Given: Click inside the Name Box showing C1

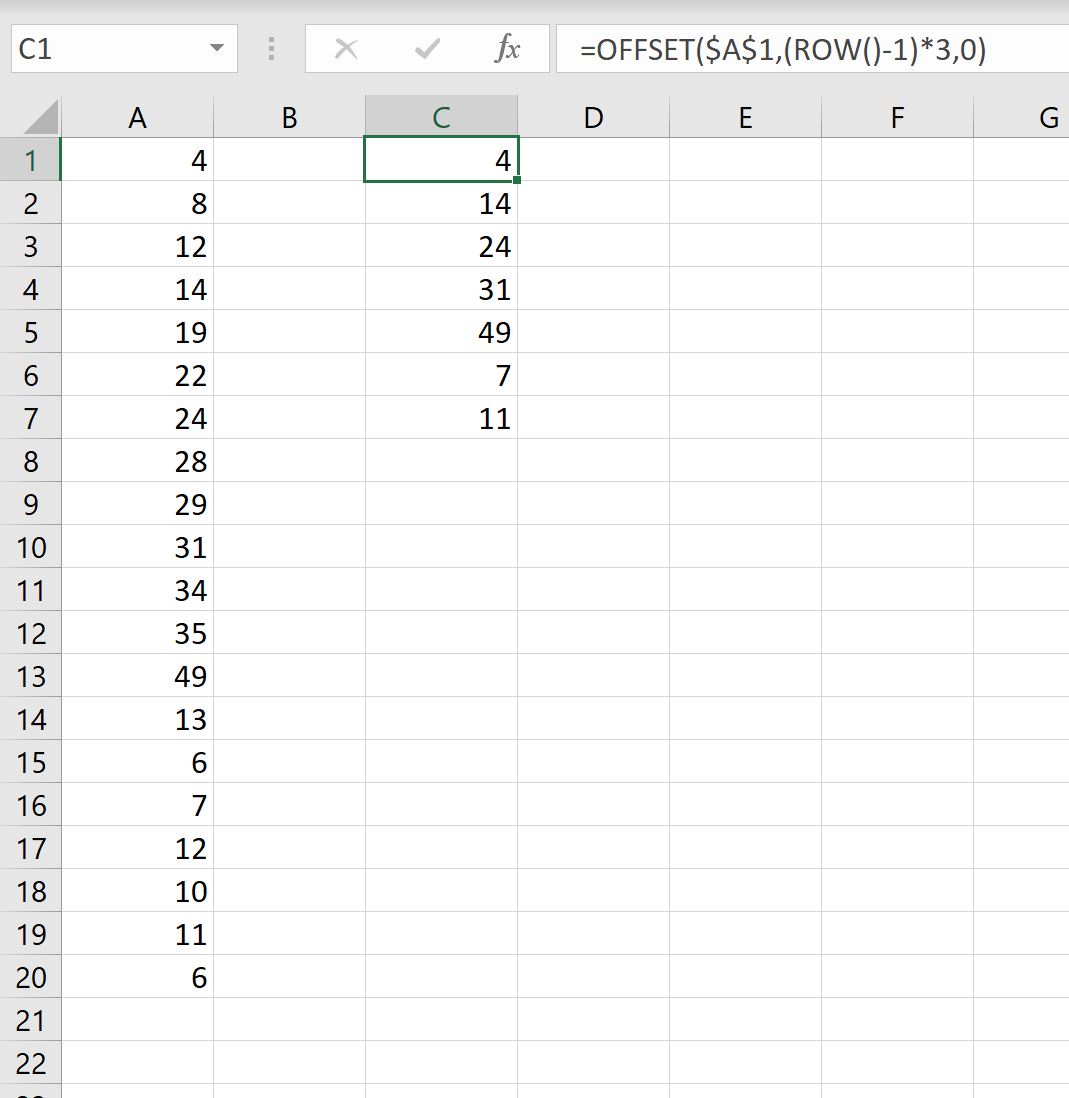Looking at the screenshot, I should (100, 48).
